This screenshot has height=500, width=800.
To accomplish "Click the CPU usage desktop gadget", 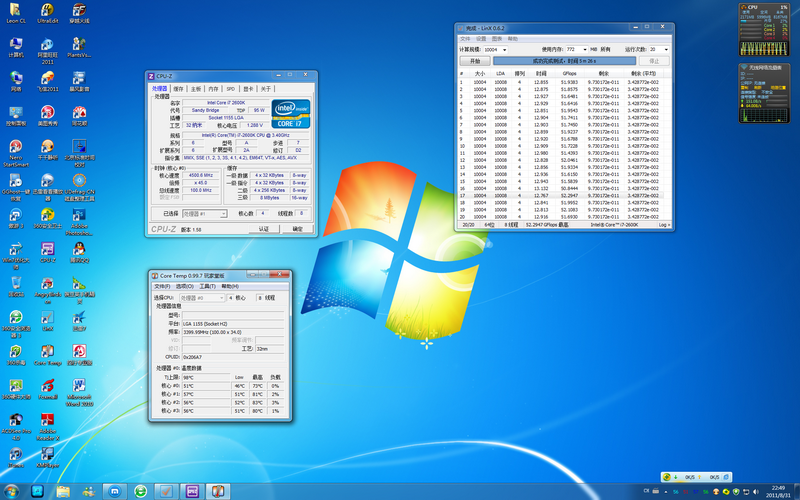I will click(x=764, y=30).
